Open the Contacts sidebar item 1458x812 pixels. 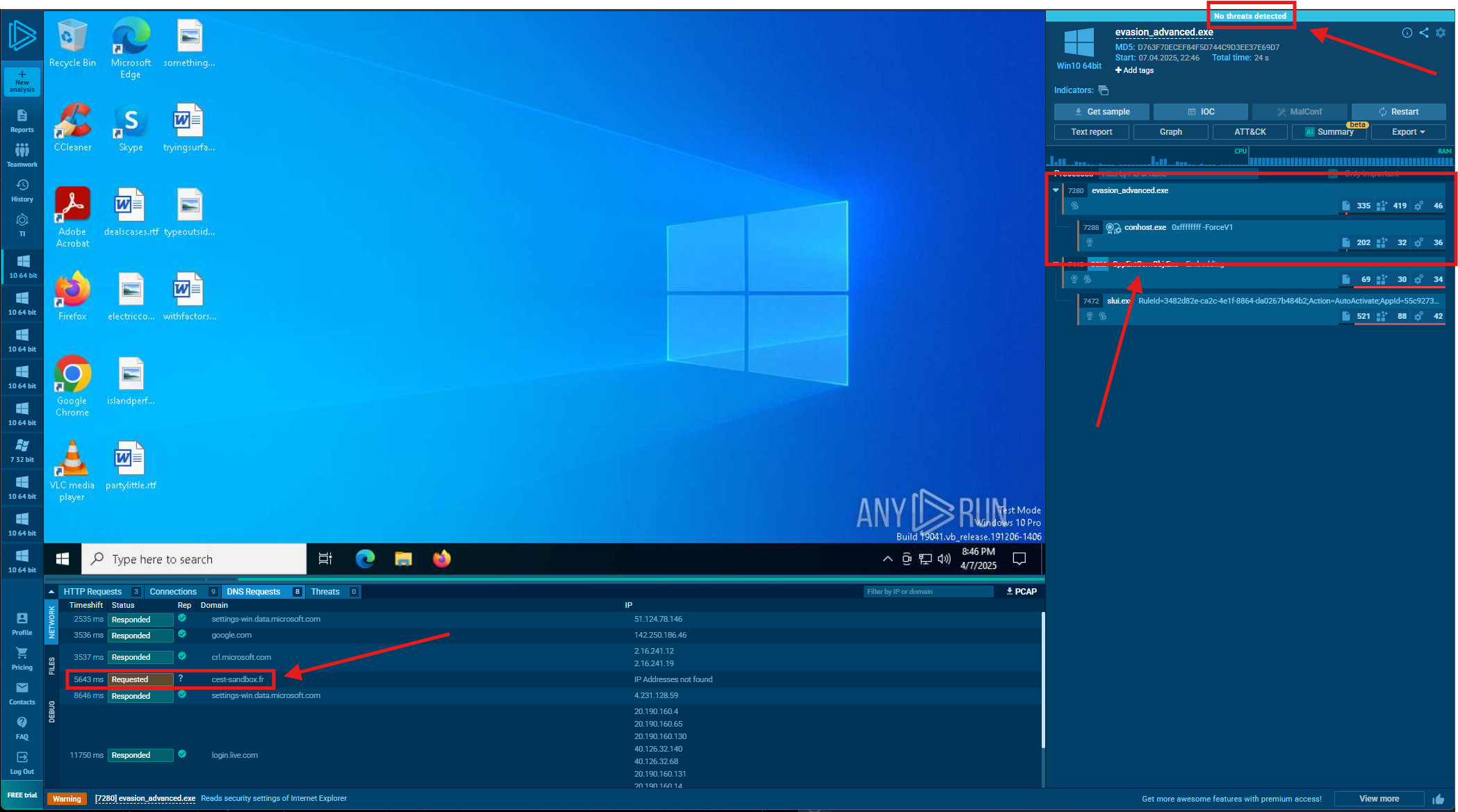pyautogui.click(x=22, y=693)
